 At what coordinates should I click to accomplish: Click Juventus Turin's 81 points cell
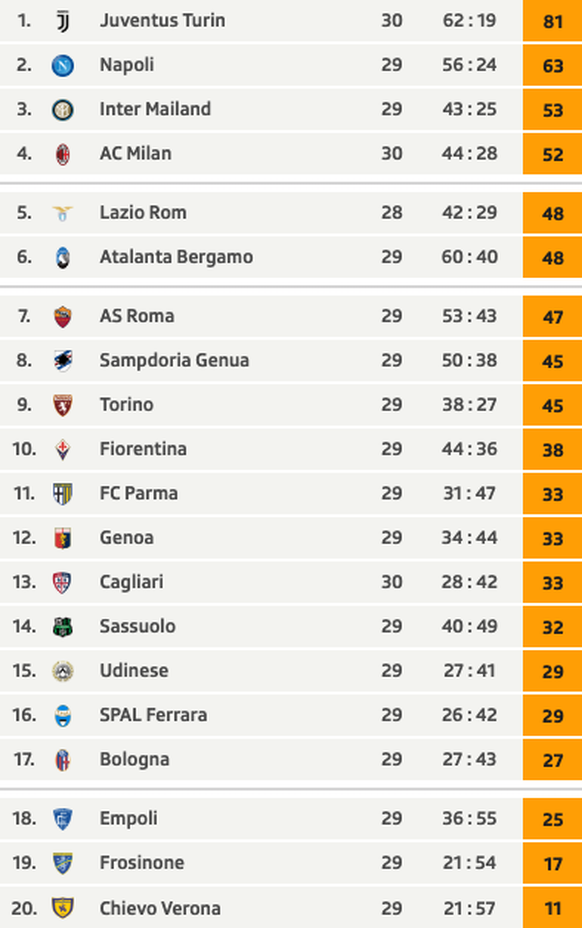click(552, 21)
